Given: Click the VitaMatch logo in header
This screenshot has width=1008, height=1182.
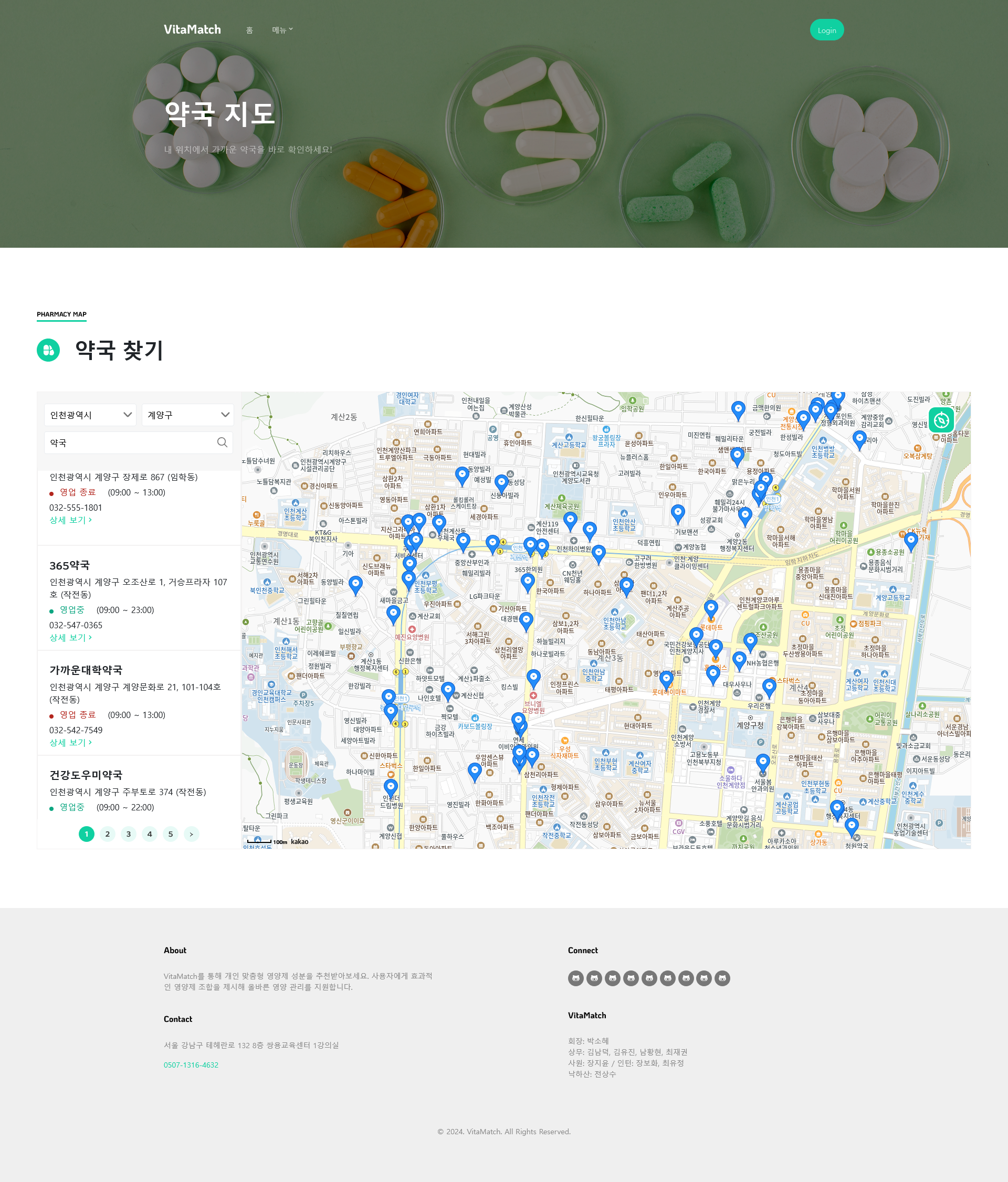Looking at the screenshot, I should [x=192, y=30].
